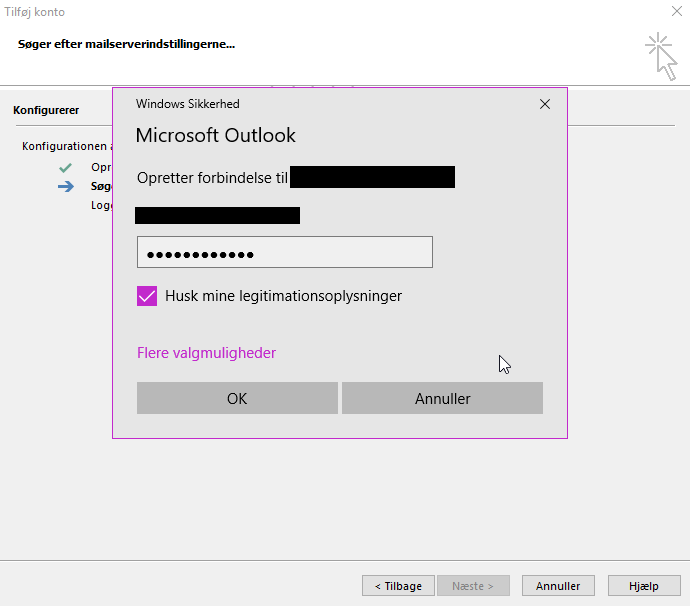690x606 pixels.
Task: Click the Opretter forbindelse til label
Action: click(212, 178)
